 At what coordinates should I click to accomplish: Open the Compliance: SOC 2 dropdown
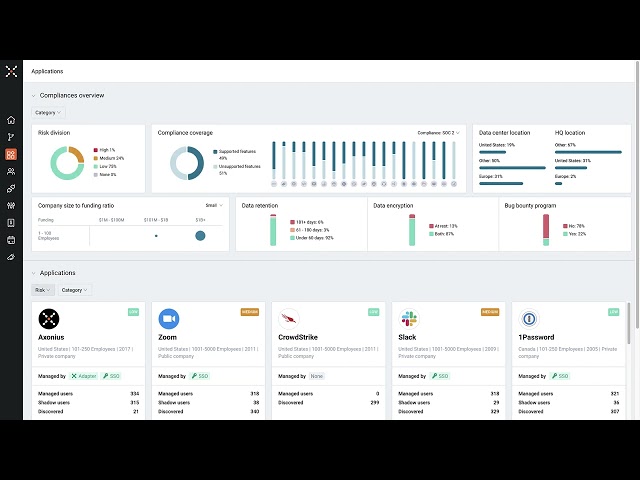438,133
